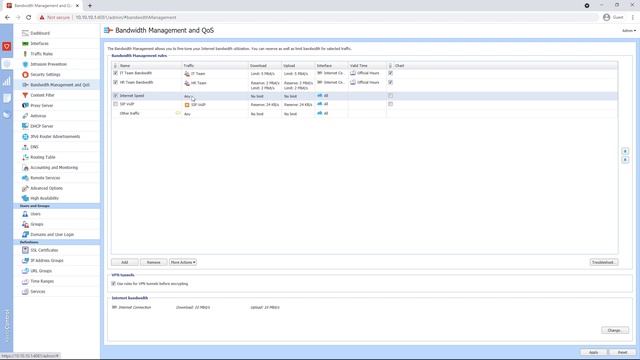Open IP Address Groups icon

coord(25,260)
